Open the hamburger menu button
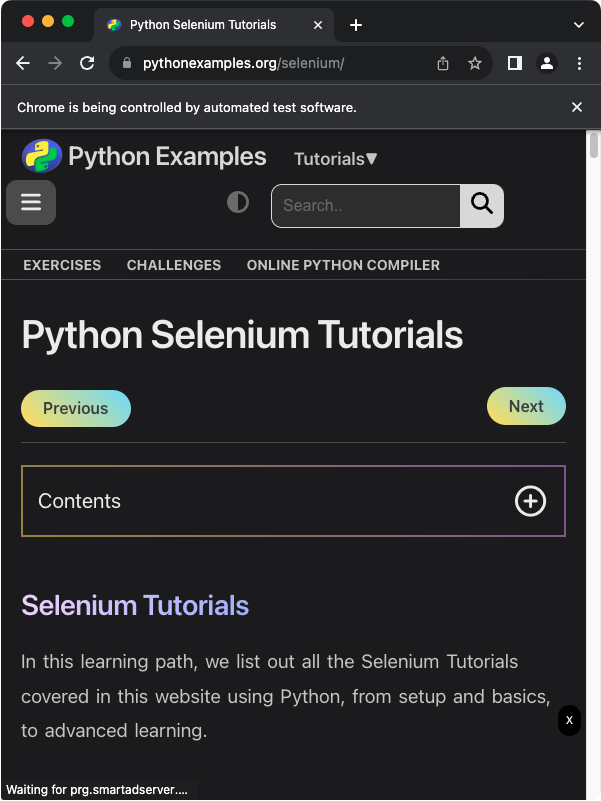The height and width of the screenshot is (801, 601). [31, 202]
